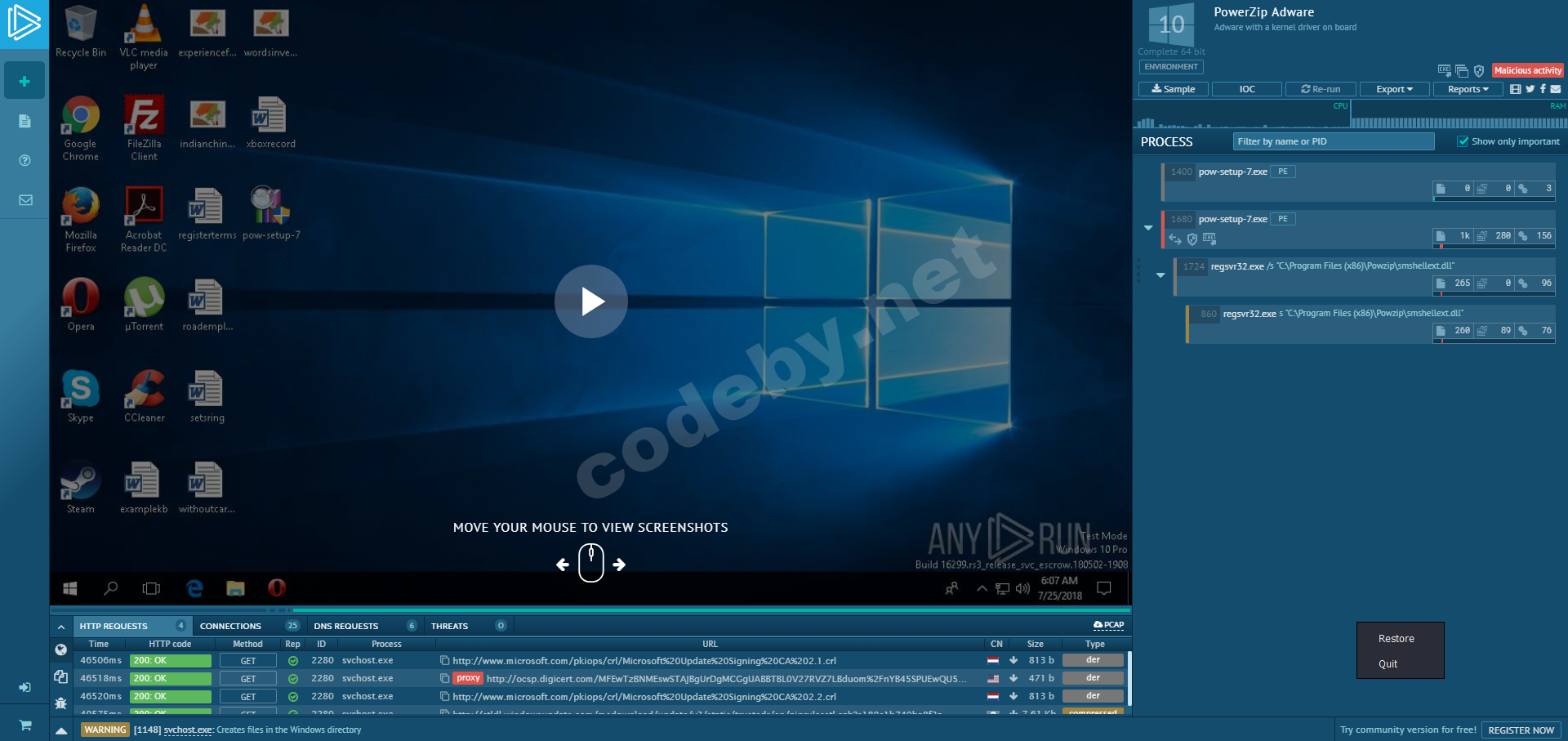Click download arrow on the 471 b request
This screenshot has width=1568, height=741.
click(1013, 678)
